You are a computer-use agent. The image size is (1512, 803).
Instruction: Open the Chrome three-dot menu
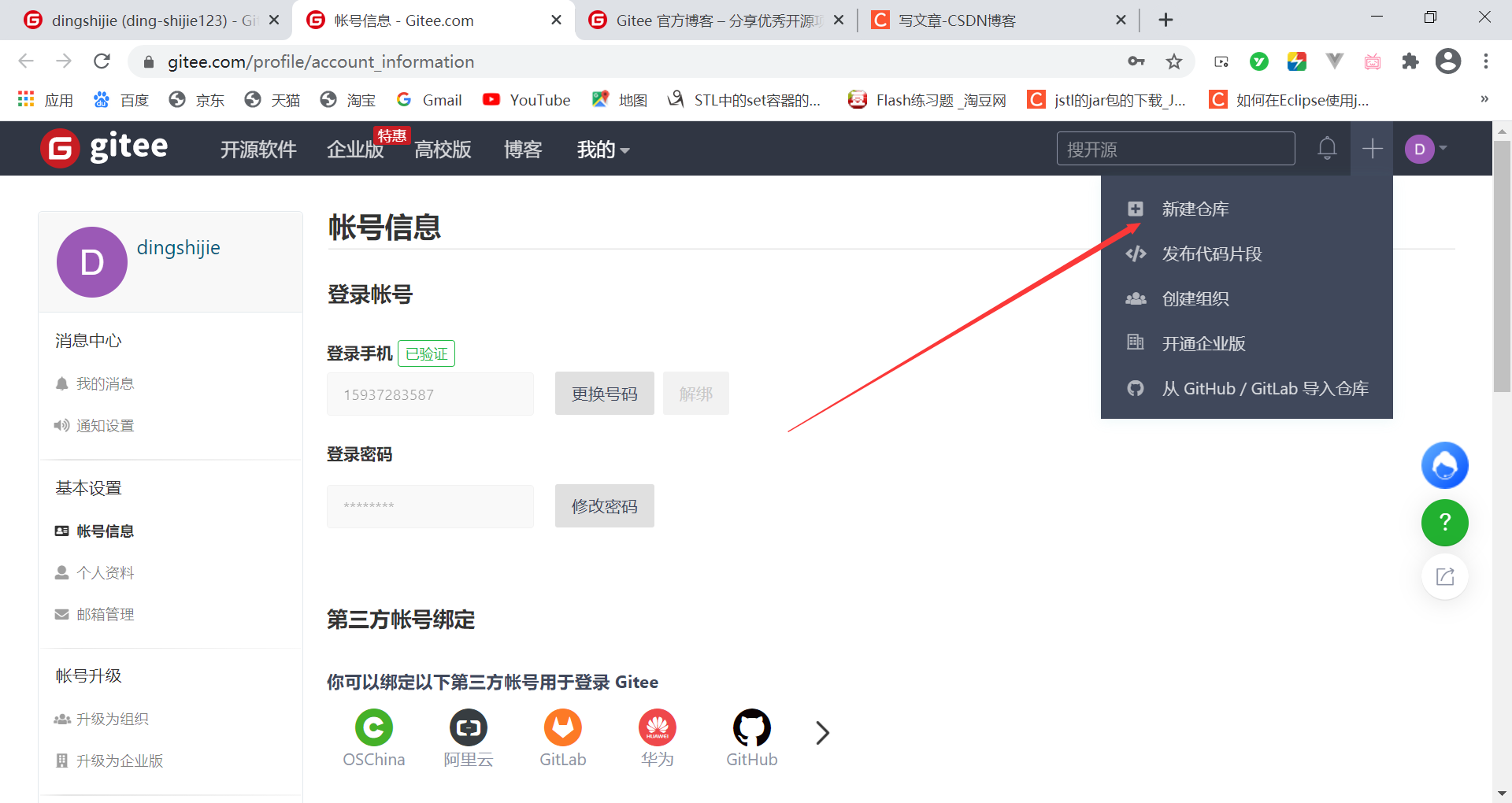[1486, 61]
